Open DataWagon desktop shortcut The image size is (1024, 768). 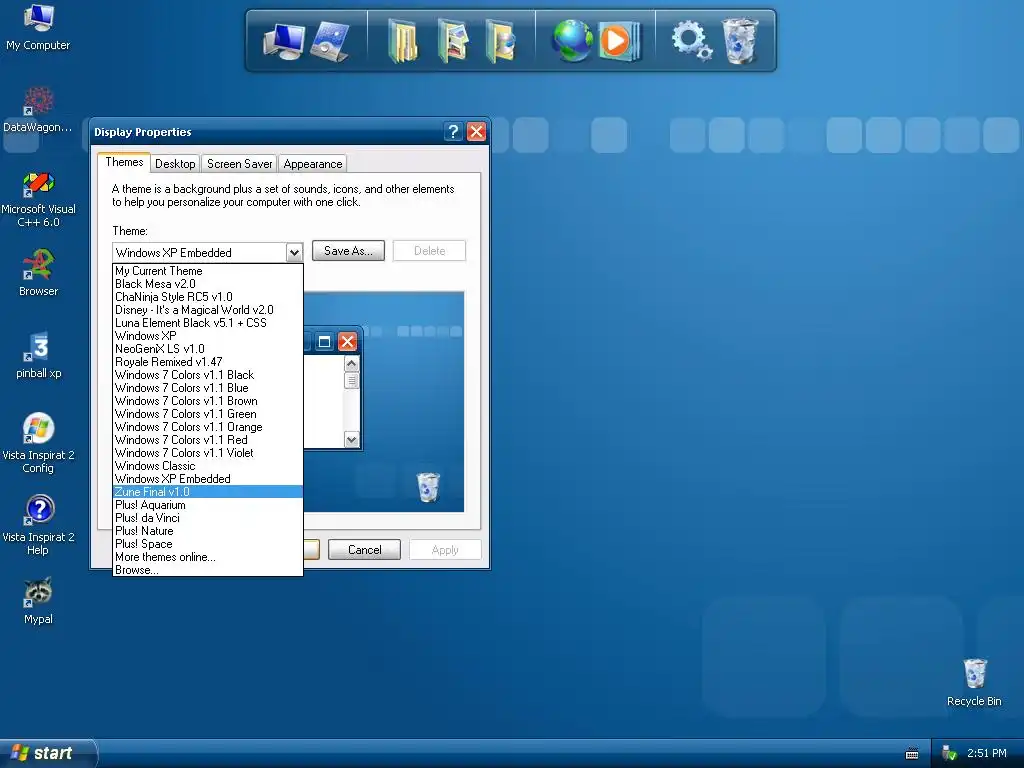38,110
